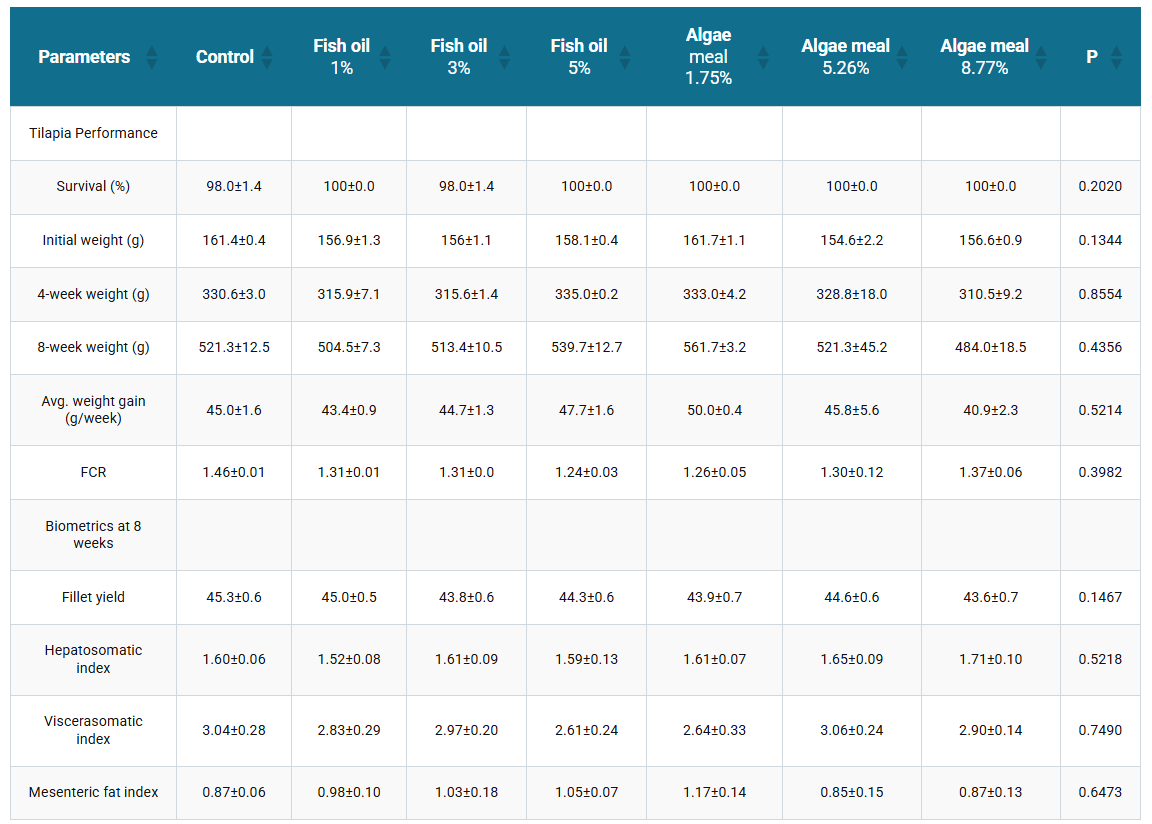Image resolution: width=1152 pixels, height=824 pixels.
Task: Click the sort icon on Algae meal 1.75% column
Action: click(763, 57)
